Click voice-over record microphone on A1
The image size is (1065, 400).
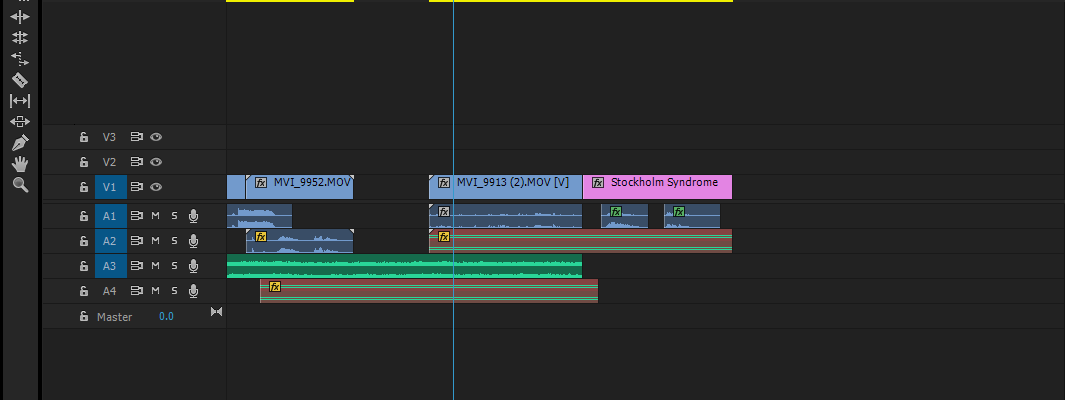194,216
